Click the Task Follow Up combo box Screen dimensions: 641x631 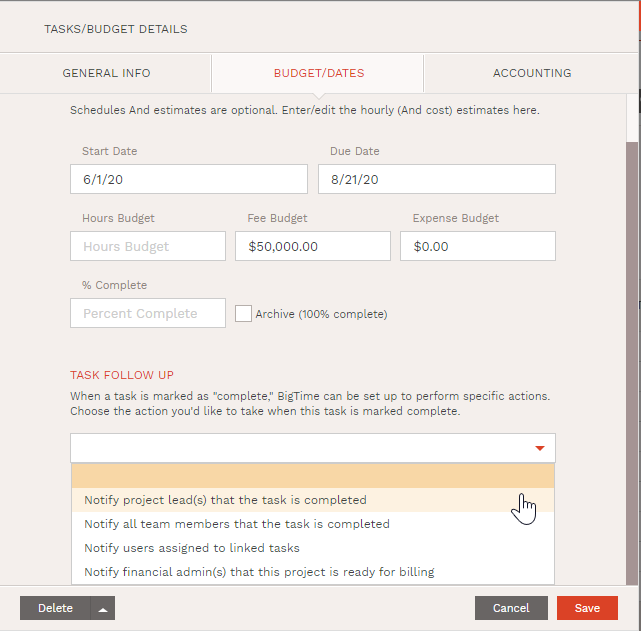tap(313, 448)
